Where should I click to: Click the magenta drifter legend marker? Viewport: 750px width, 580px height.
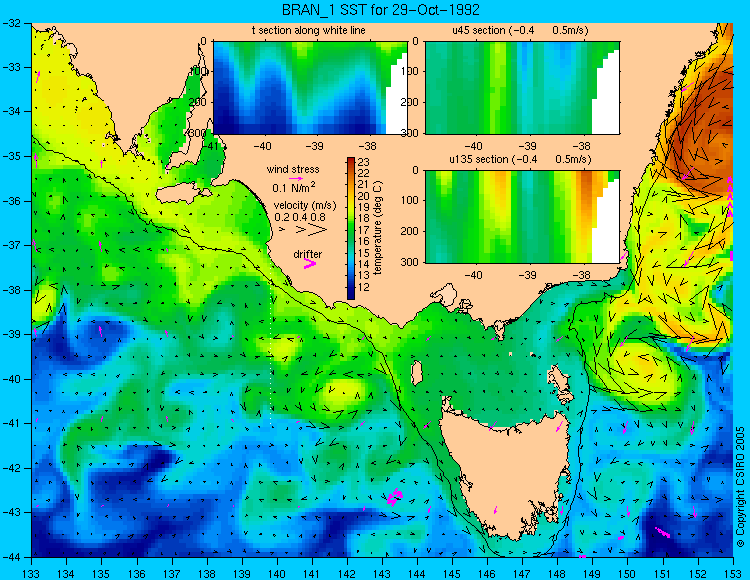(x=310, y=263)
